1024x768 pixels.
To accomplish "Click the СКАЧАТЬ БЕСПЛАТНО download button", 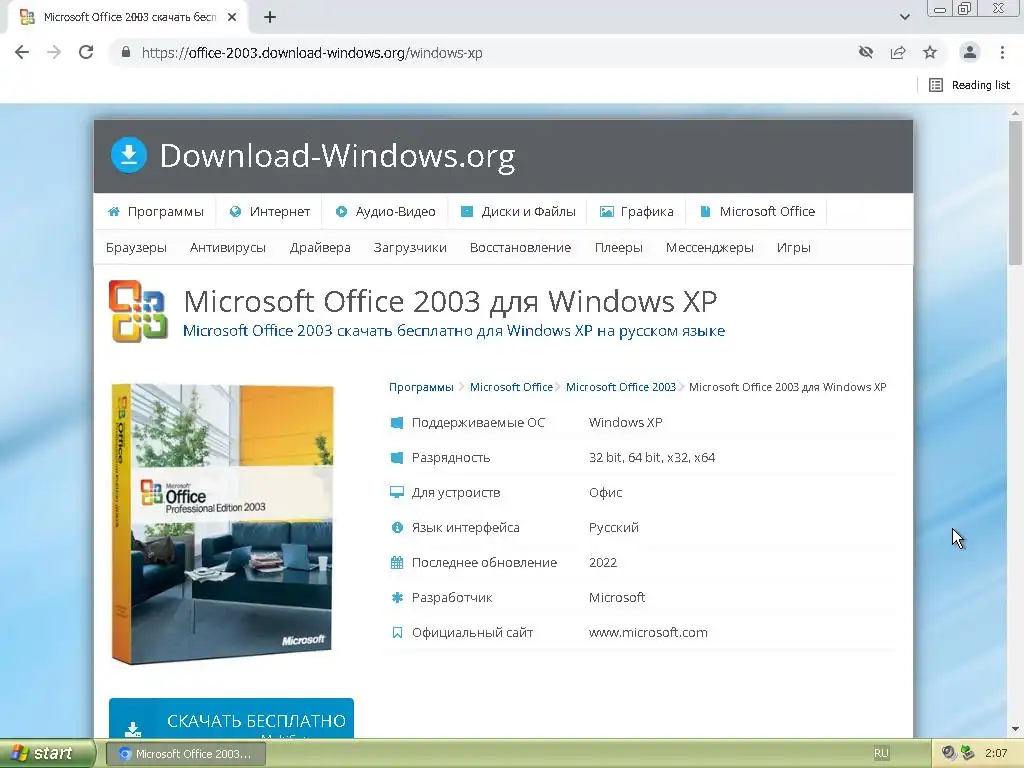I will [x=231, y=718].
